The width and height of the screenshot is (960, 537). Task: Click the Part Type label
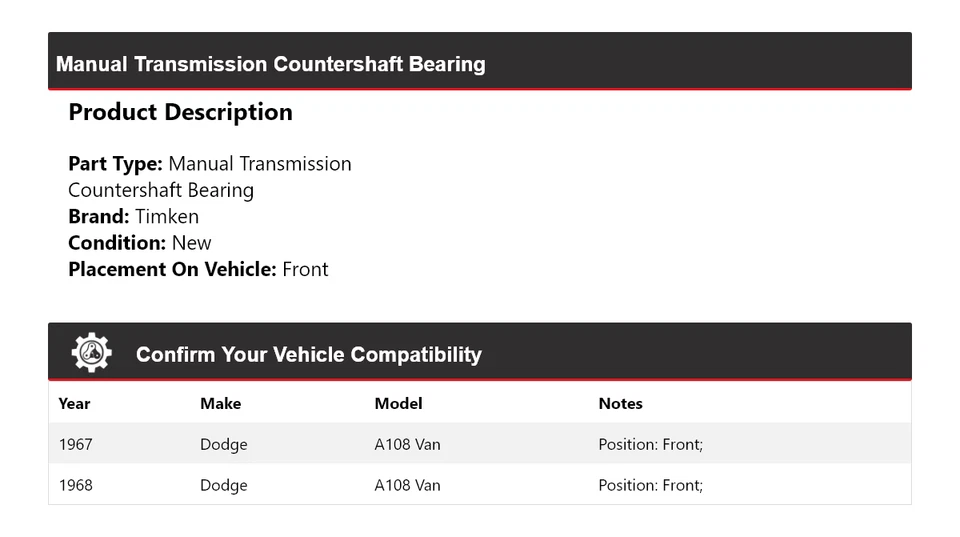[115, 164]
